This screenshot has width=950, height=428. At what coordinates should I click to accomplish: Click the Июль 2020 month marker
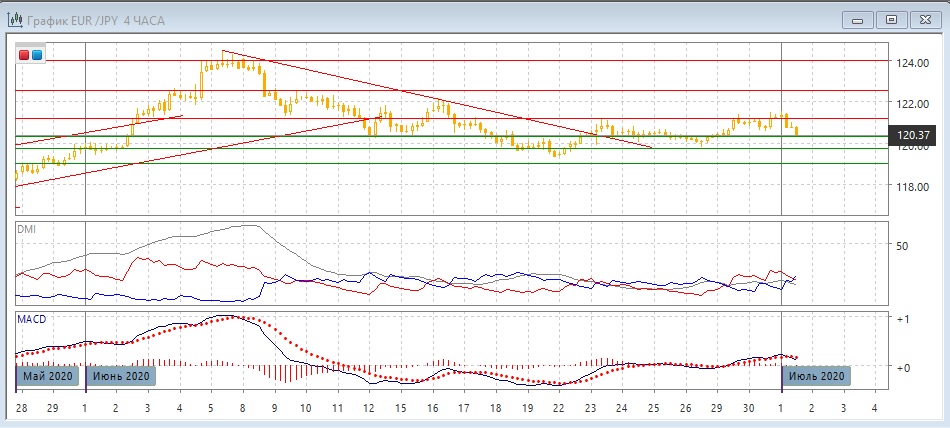point(816,376)
